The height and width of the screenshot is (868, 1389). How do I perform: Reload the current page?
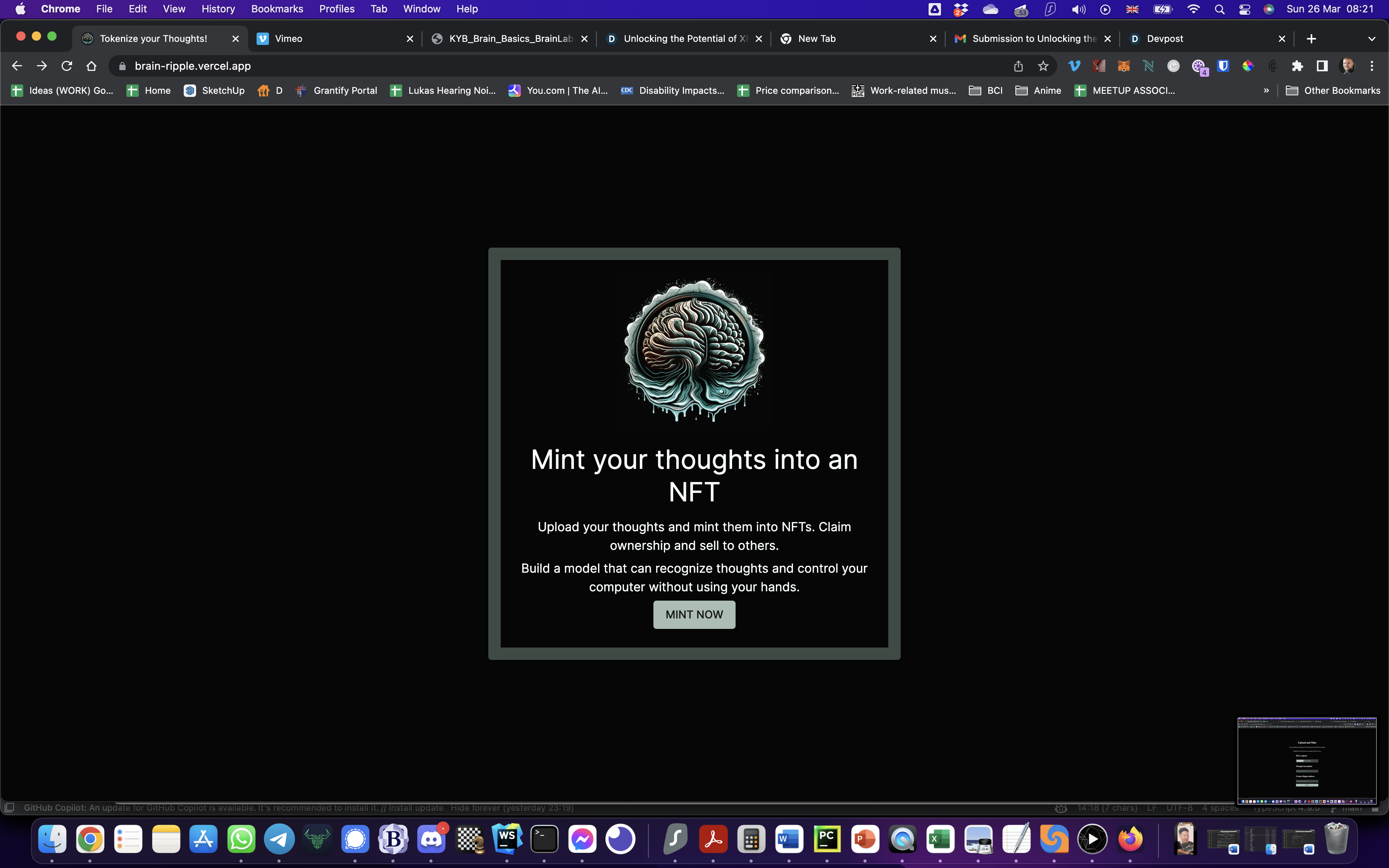(67, 66)
